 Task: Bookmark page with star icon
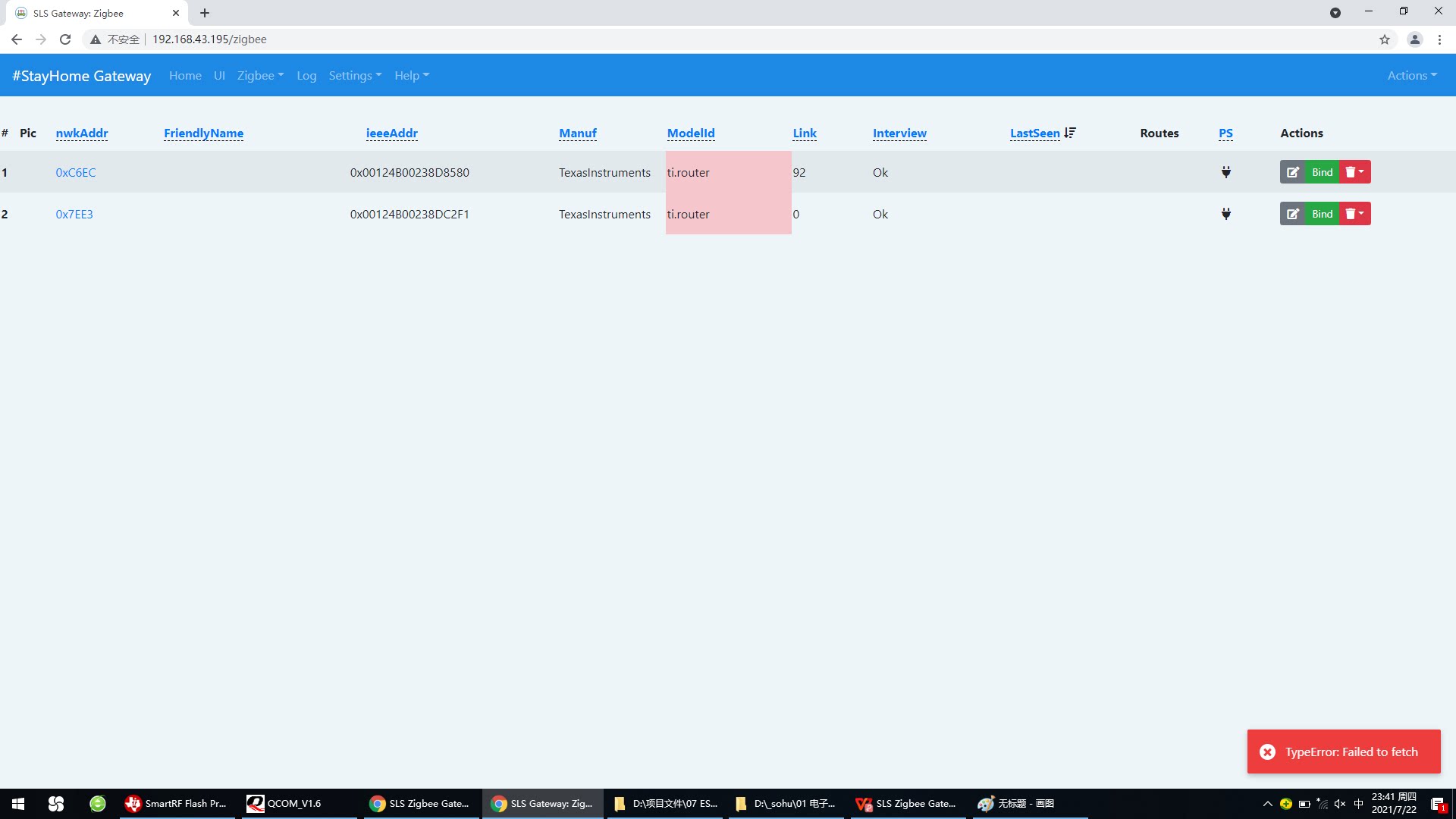pos(1384,39)
